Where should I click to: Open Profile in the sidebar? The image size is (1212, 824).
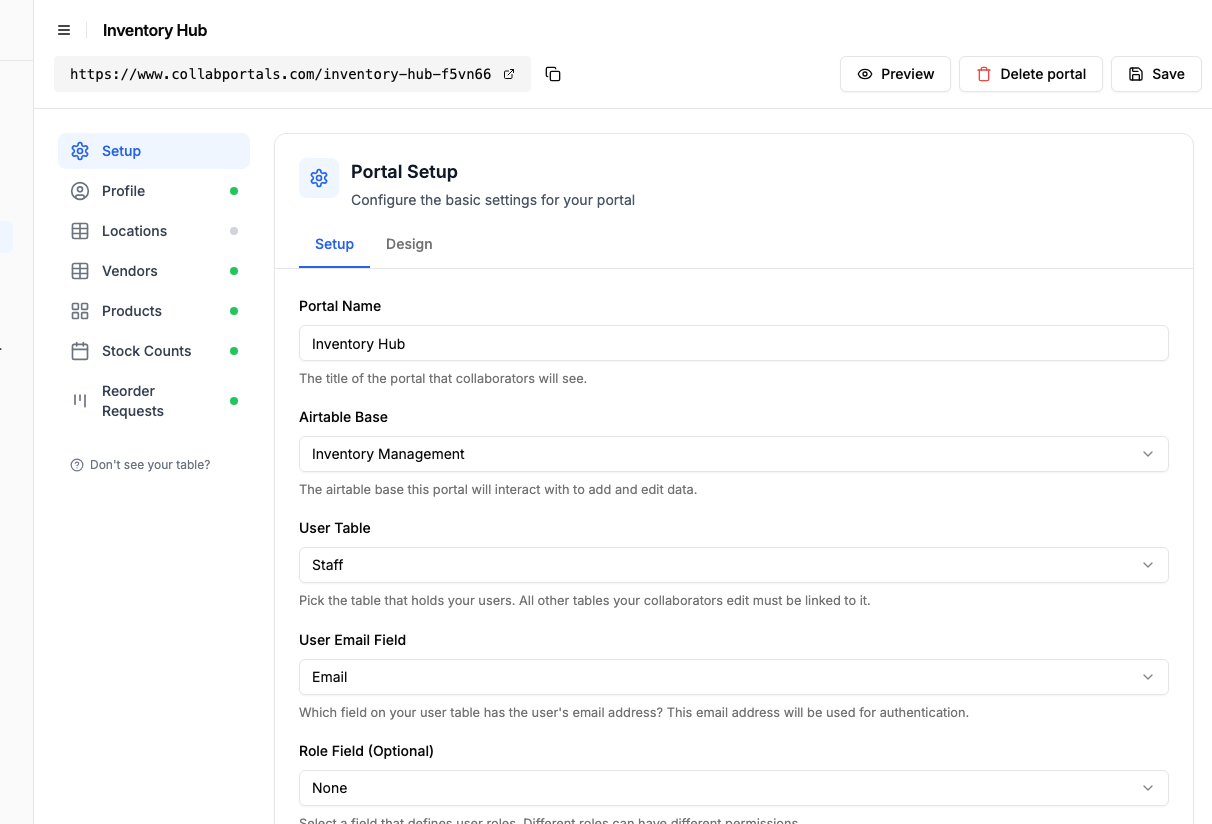pyautogui.click(x=154, y=191)
